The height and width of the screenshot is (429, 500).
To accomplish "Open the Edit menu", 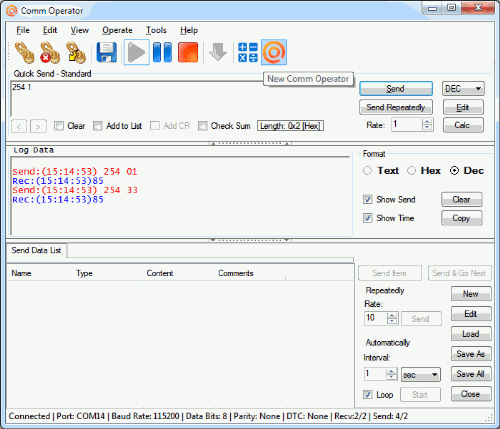I will point(50,30).
